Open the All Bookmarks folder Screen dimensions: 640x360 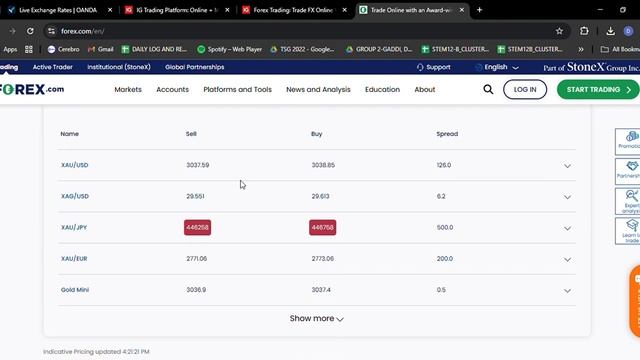point(620,49)
